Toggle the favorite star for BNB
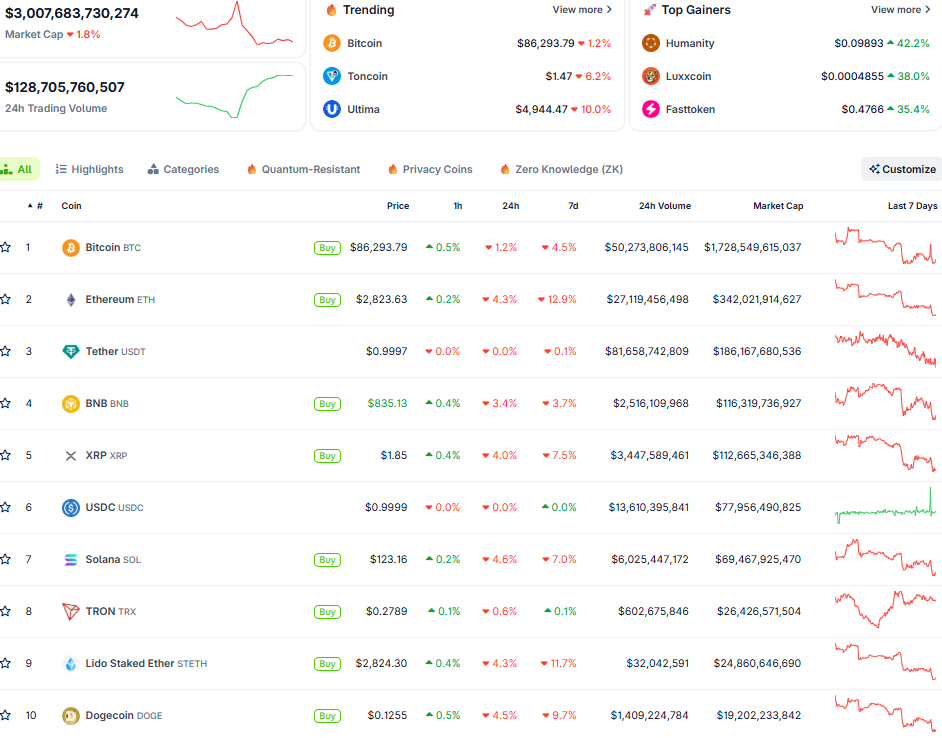 coord(6,404)
